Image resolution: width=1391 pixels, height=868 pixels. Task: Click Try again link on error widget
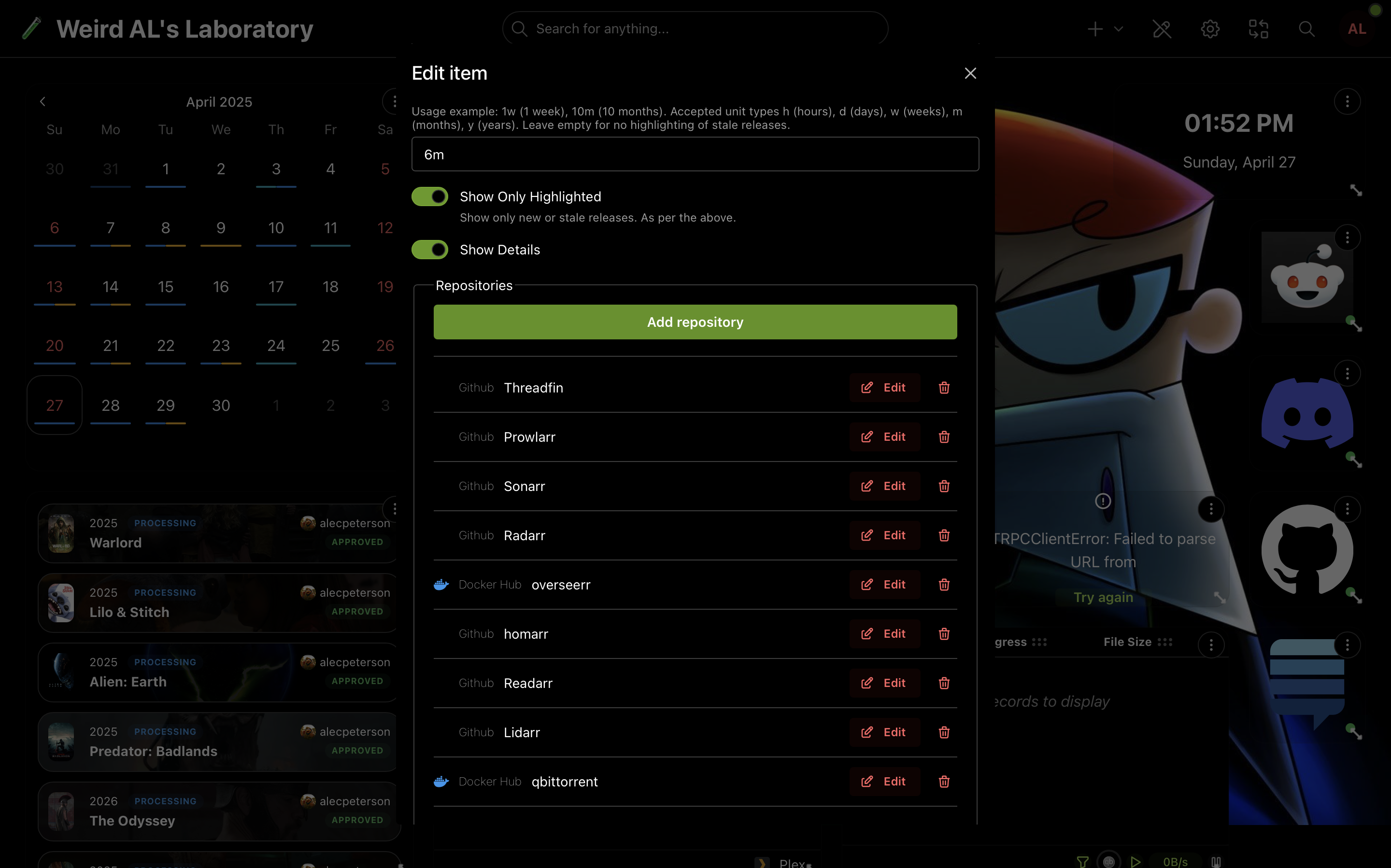point(1103,597)
